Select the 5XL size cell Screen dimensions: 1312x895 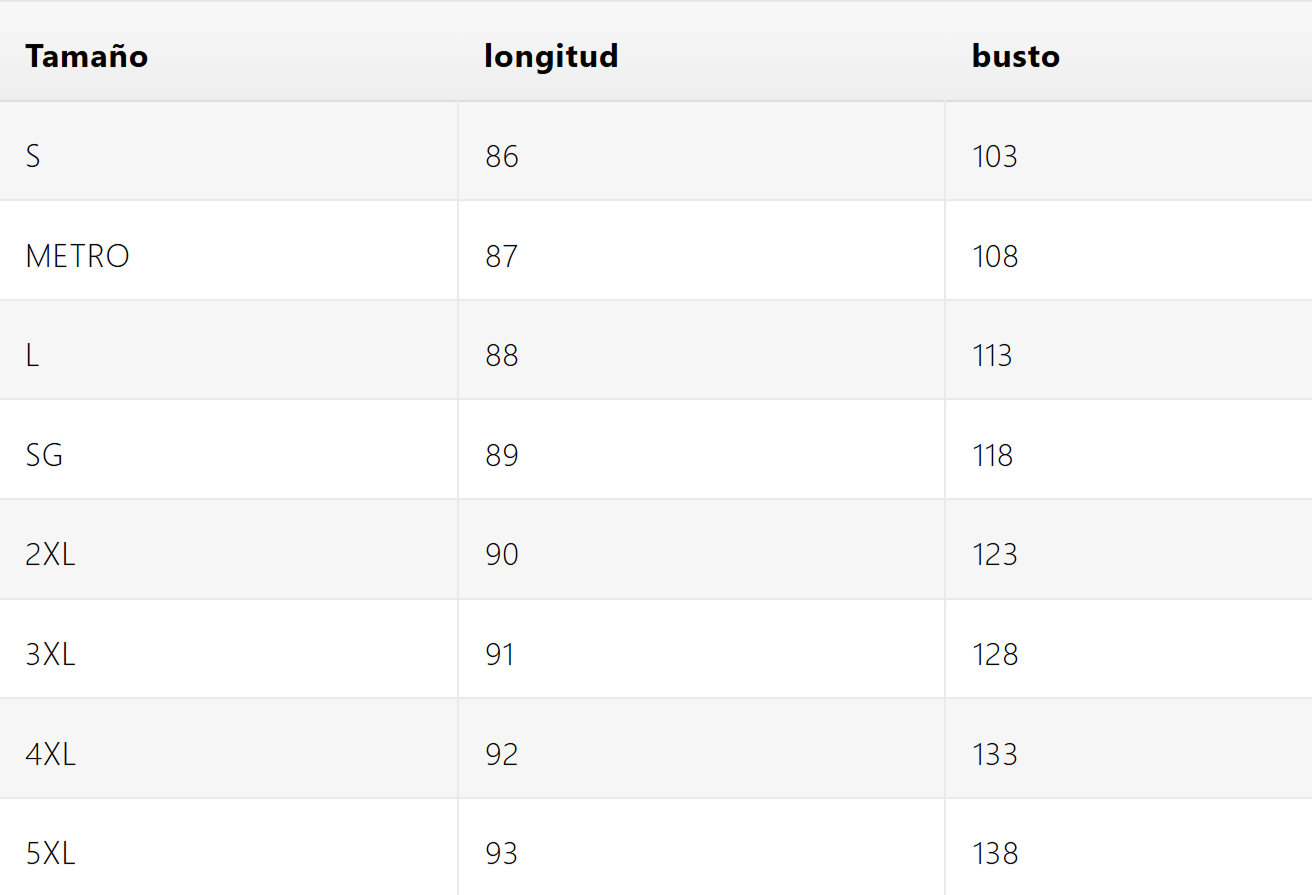click(50, 853)
